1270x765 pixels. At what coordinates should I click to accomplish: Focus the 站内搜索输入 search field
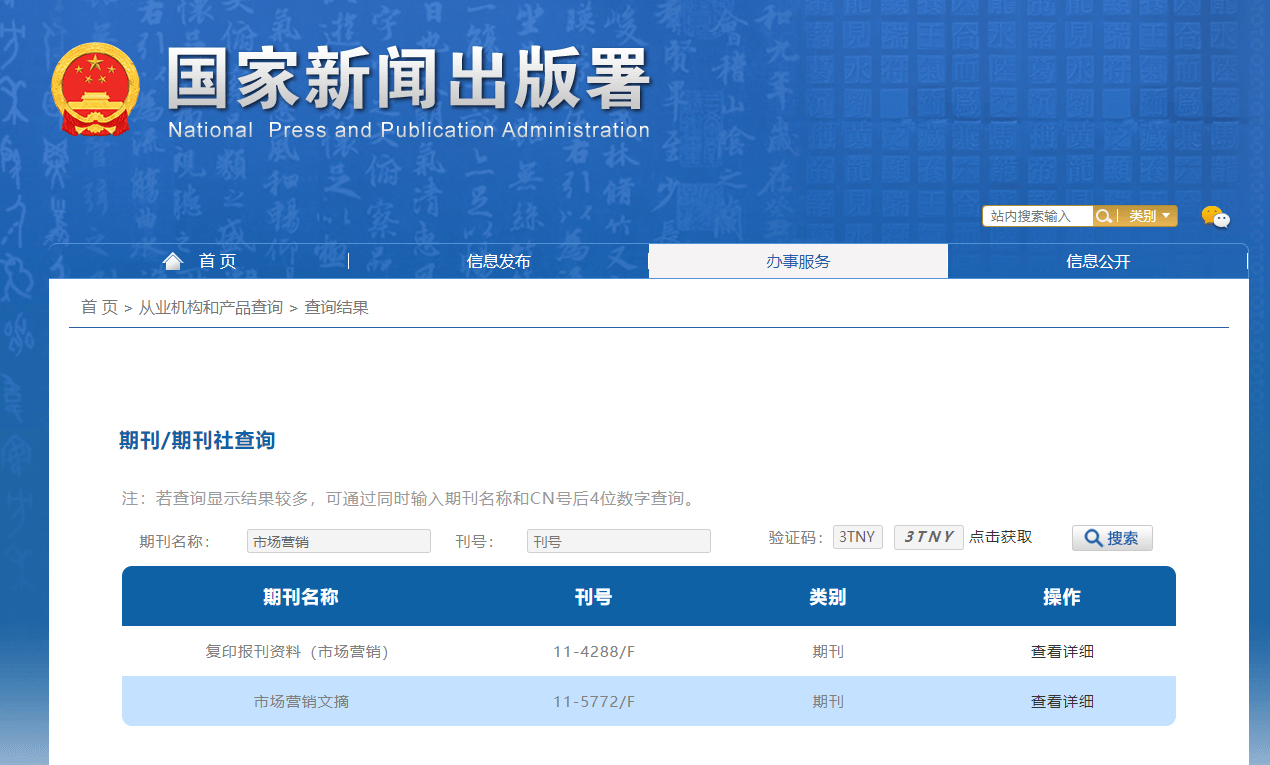[x=1038, y=216]
